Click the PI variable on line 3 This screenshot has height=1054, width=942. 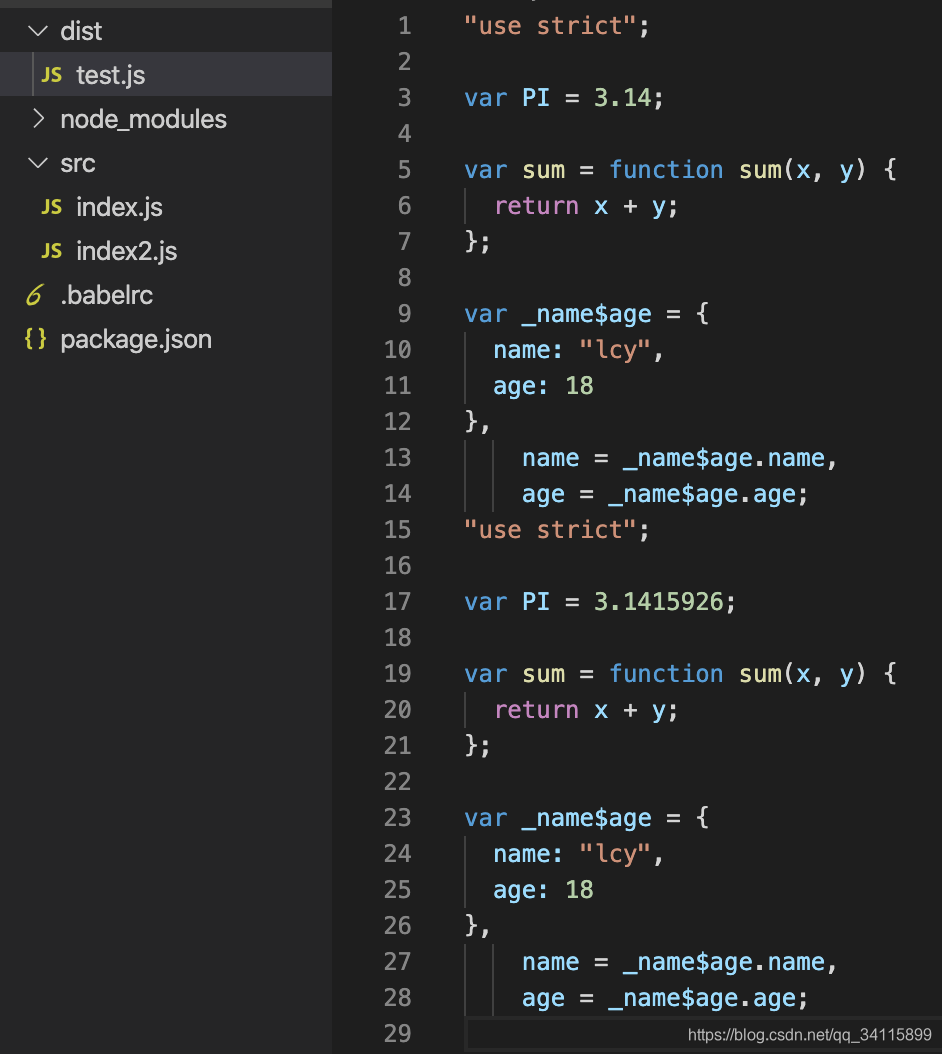click(x=536, y=97)
